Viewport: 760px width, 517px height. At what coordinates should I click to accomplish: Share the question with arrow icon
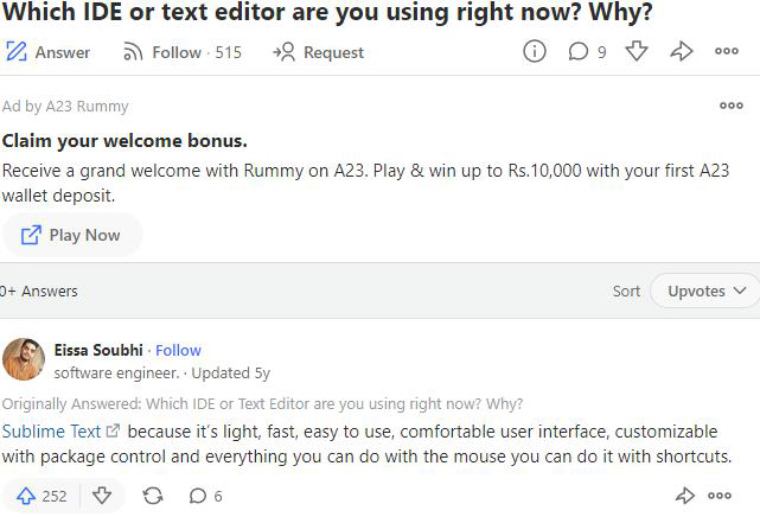point(681,51)
